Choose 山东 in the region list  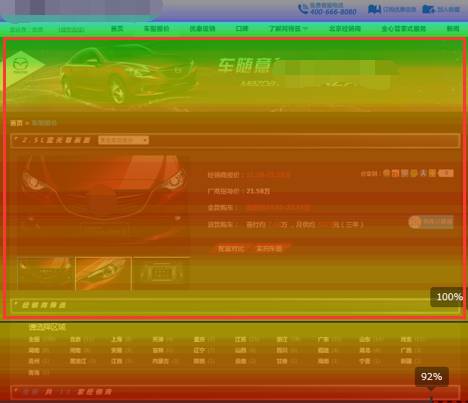click(365, 339)
